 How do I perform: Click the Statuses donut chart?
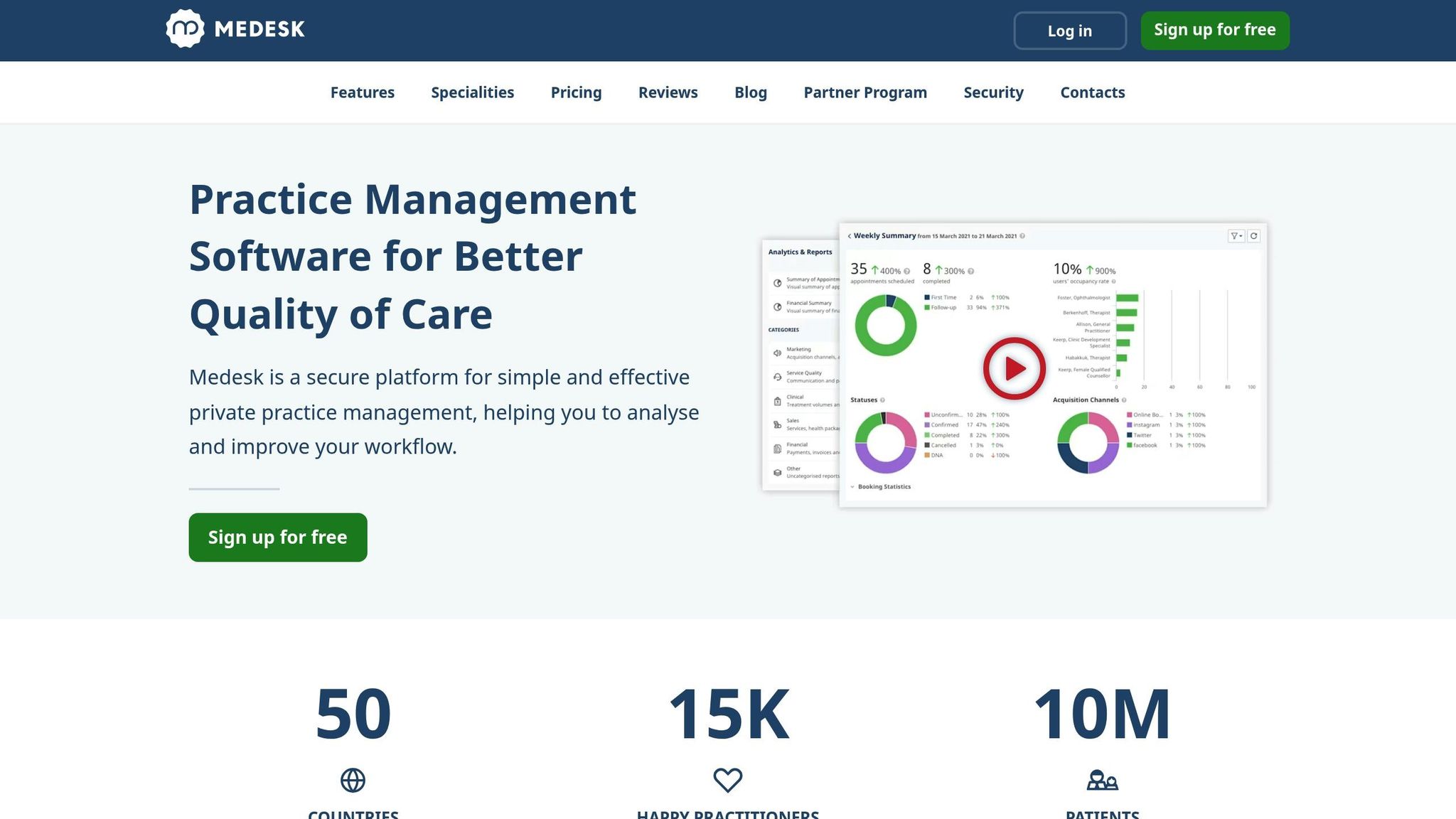click(x=885, y=443)
